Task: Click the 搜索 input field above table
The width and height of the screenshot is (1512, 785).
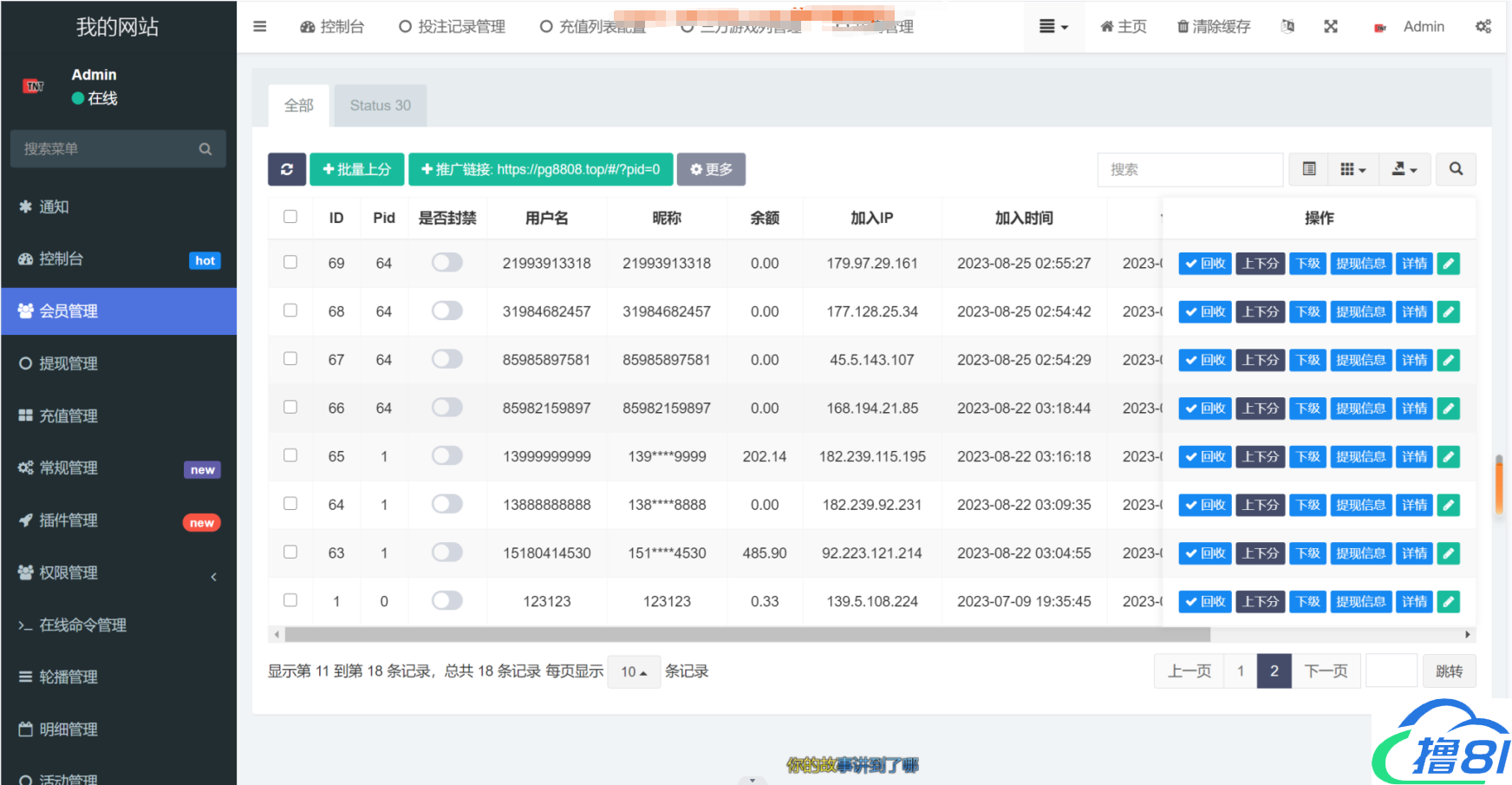Action: tap(1189, 169)
